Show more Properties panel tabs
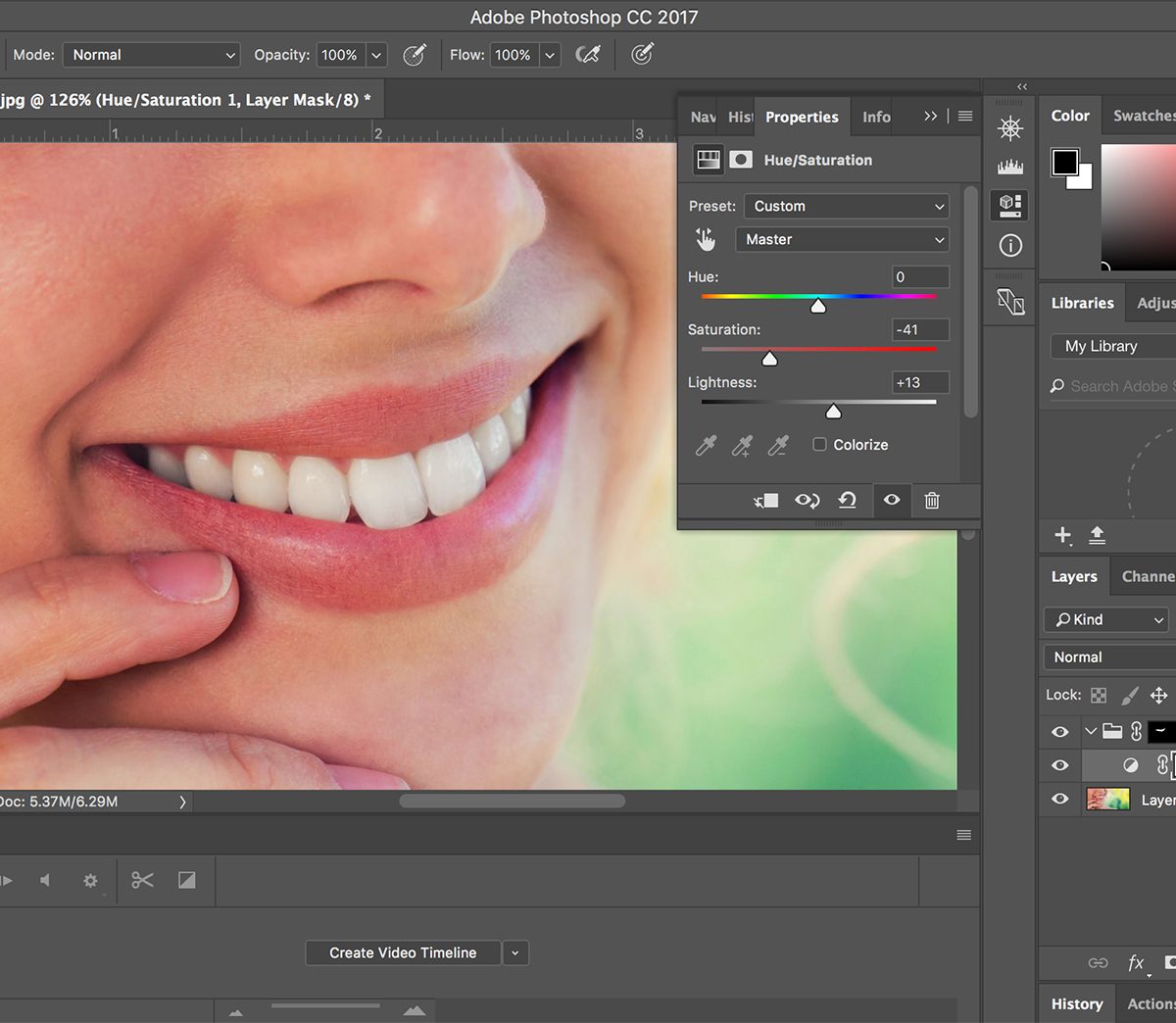Screen dimensions: 1176x1023 (x=930, y=117)
